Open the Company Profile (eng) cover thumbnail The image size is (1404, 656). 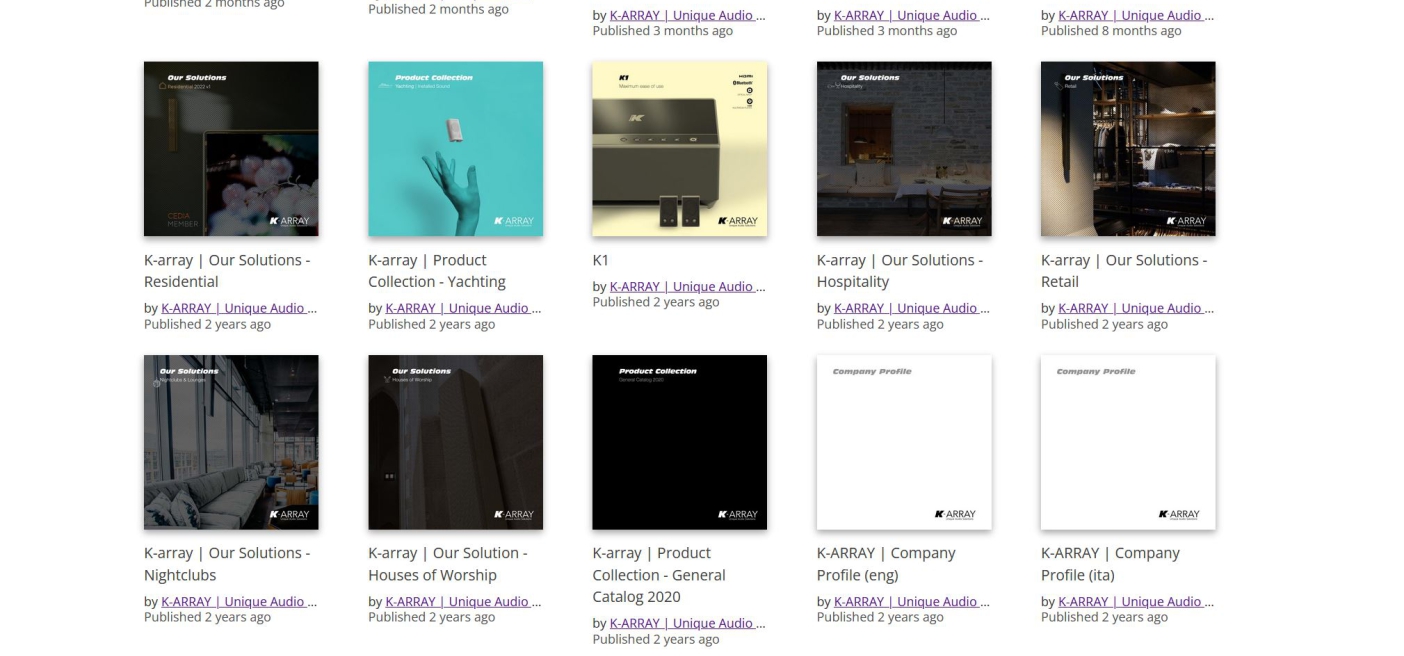point(904,442)
